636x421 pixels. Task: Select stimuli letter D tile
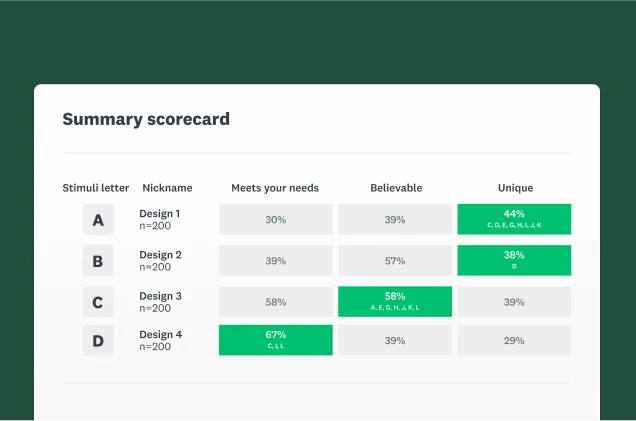[x=98, y=340]
